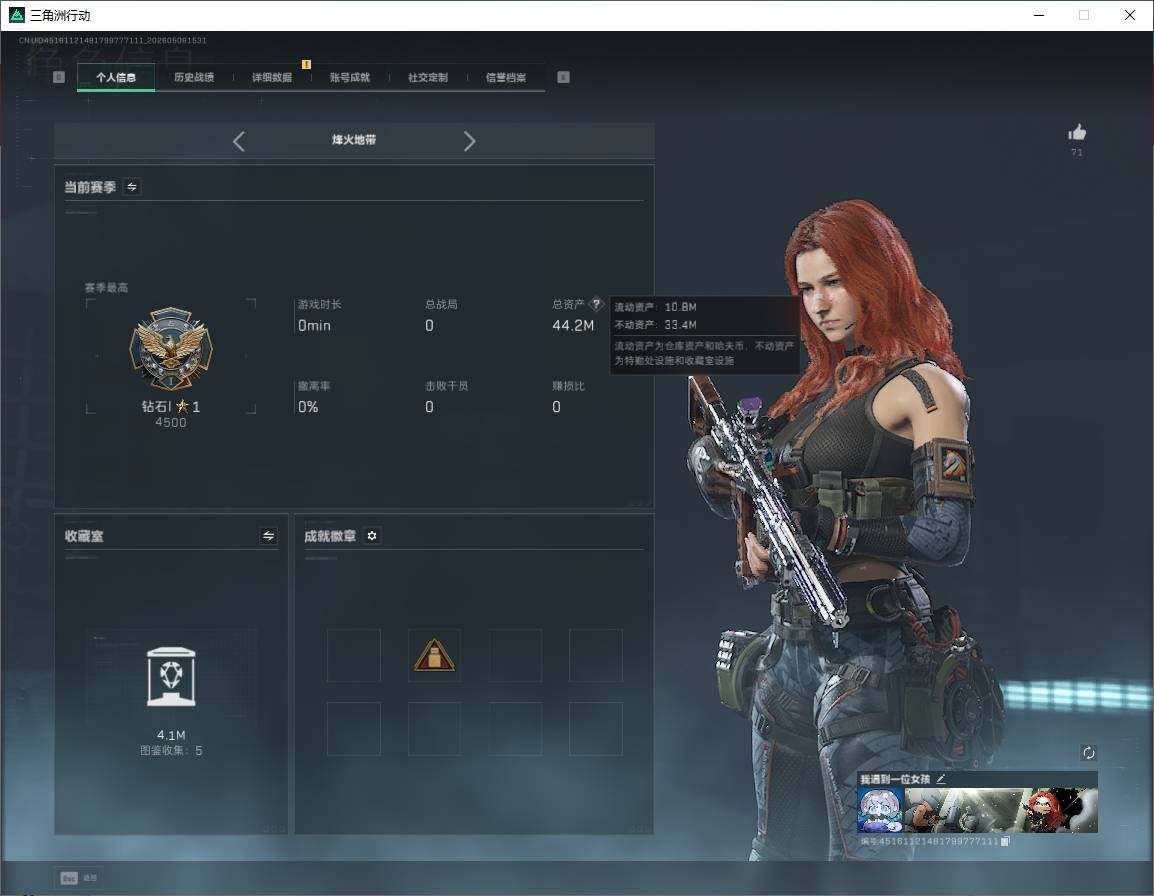Click the 0min playtime value
Screen dimensions: 1154x896
pos(314,325)
